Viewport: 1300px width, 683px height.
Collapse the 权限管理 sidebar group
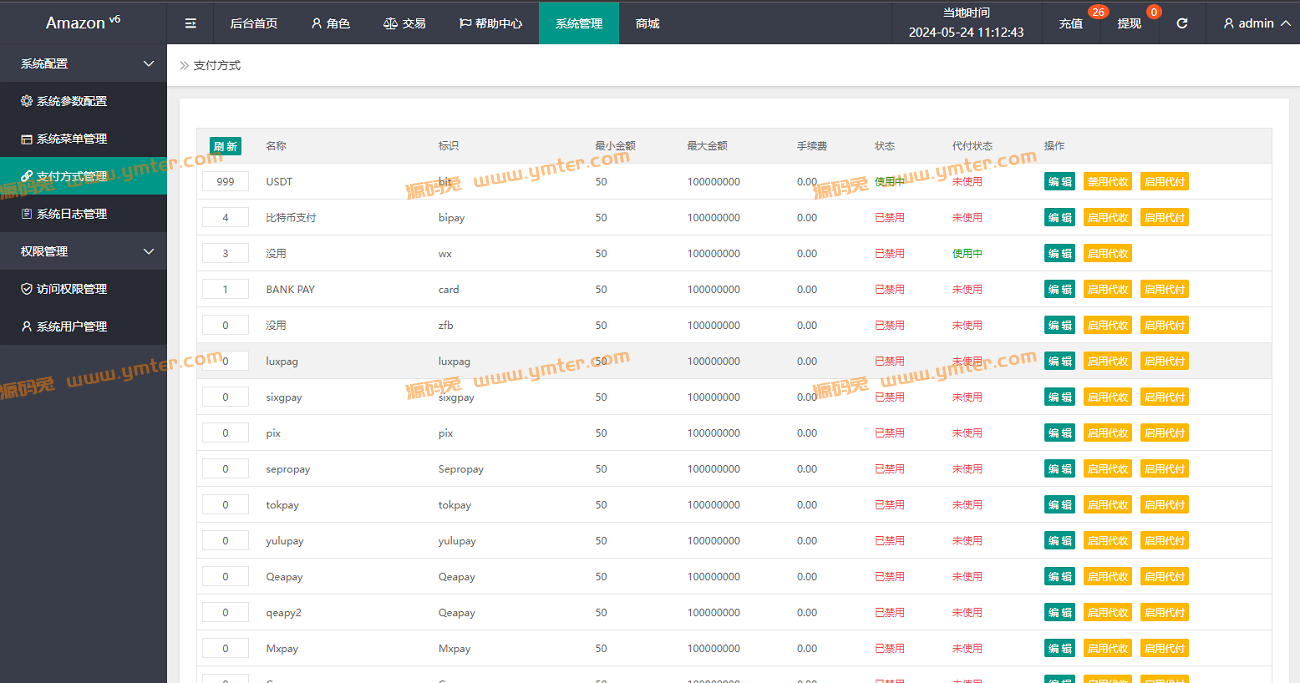(x=83, y=251)
